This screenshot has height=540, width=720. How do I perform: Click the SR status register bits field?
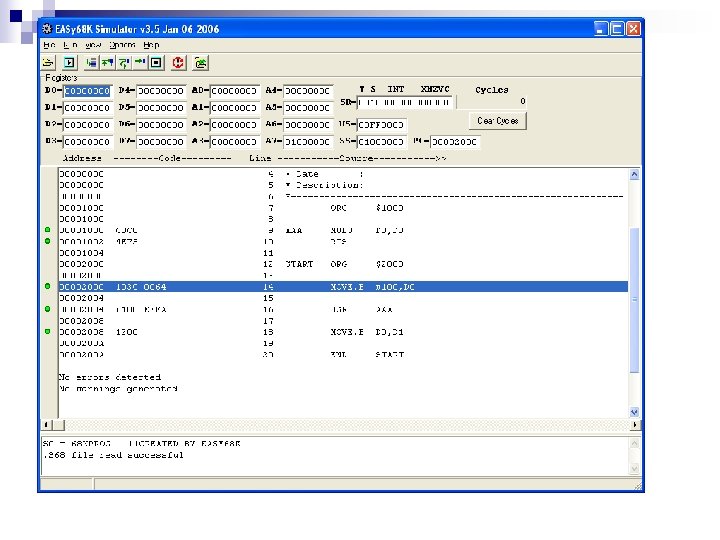[405, 102]
